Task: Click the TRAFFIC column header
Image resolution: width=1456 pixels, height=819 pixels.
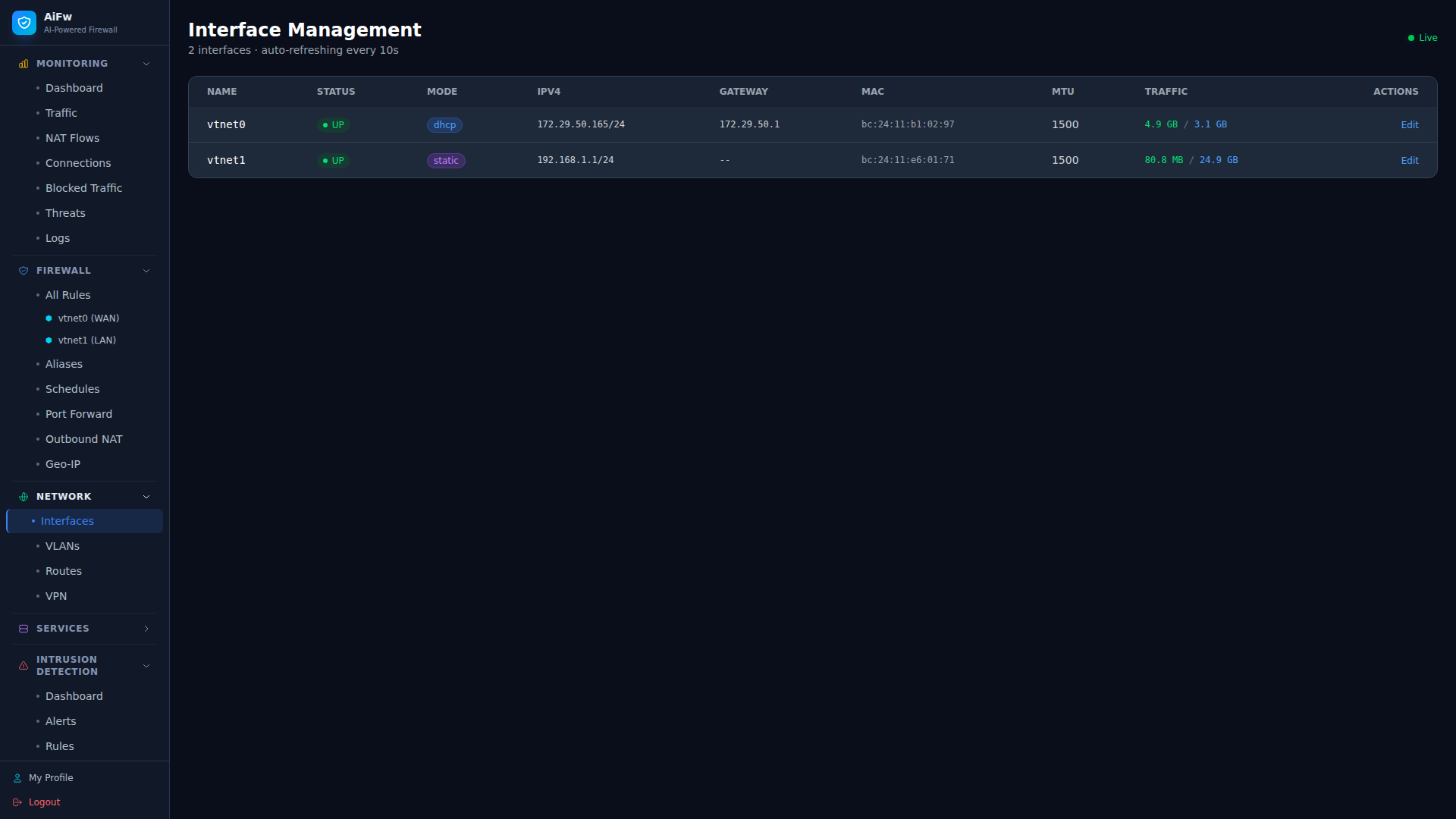Action: point(1166,92)
